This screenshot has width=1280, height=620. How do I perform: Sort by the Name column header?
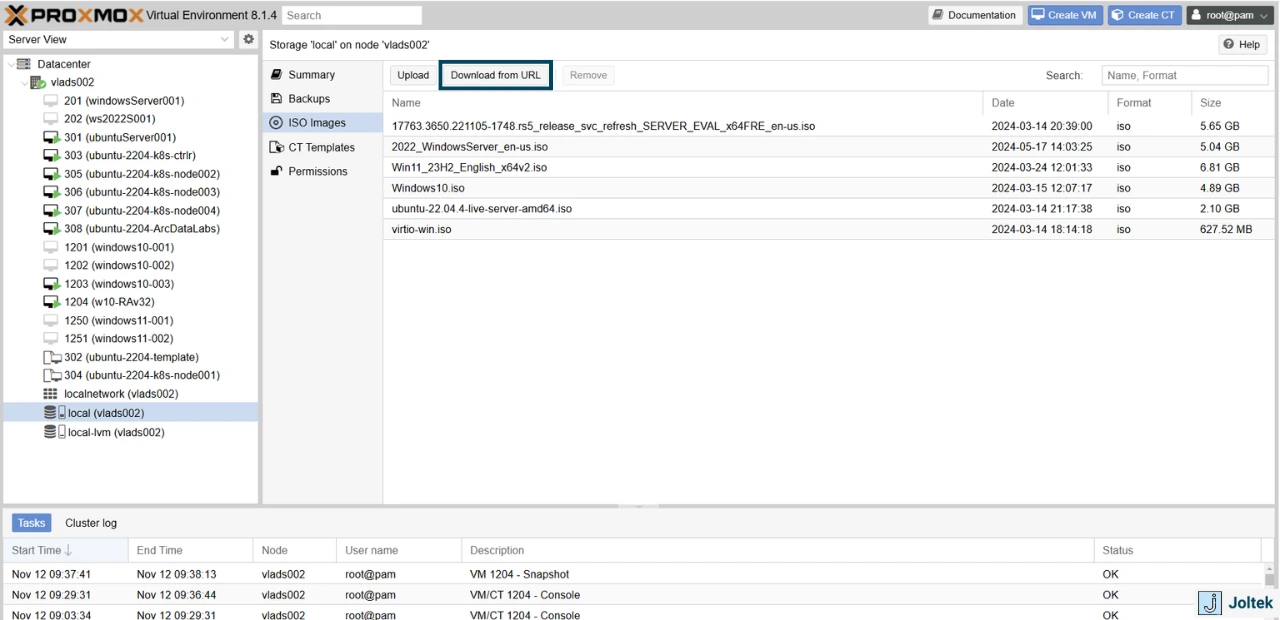pos(683,103)
